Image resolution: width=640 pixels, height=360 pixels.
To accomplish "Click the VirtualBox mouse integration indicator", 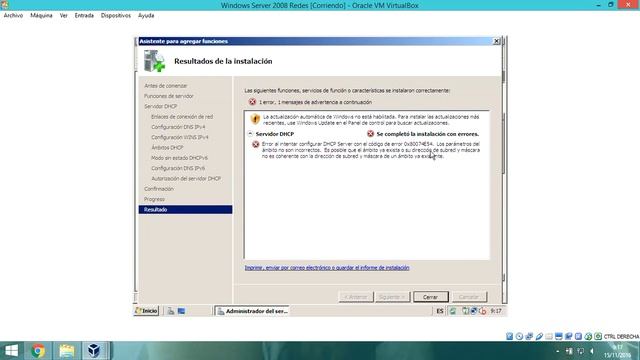I will (x=588, y=336).
